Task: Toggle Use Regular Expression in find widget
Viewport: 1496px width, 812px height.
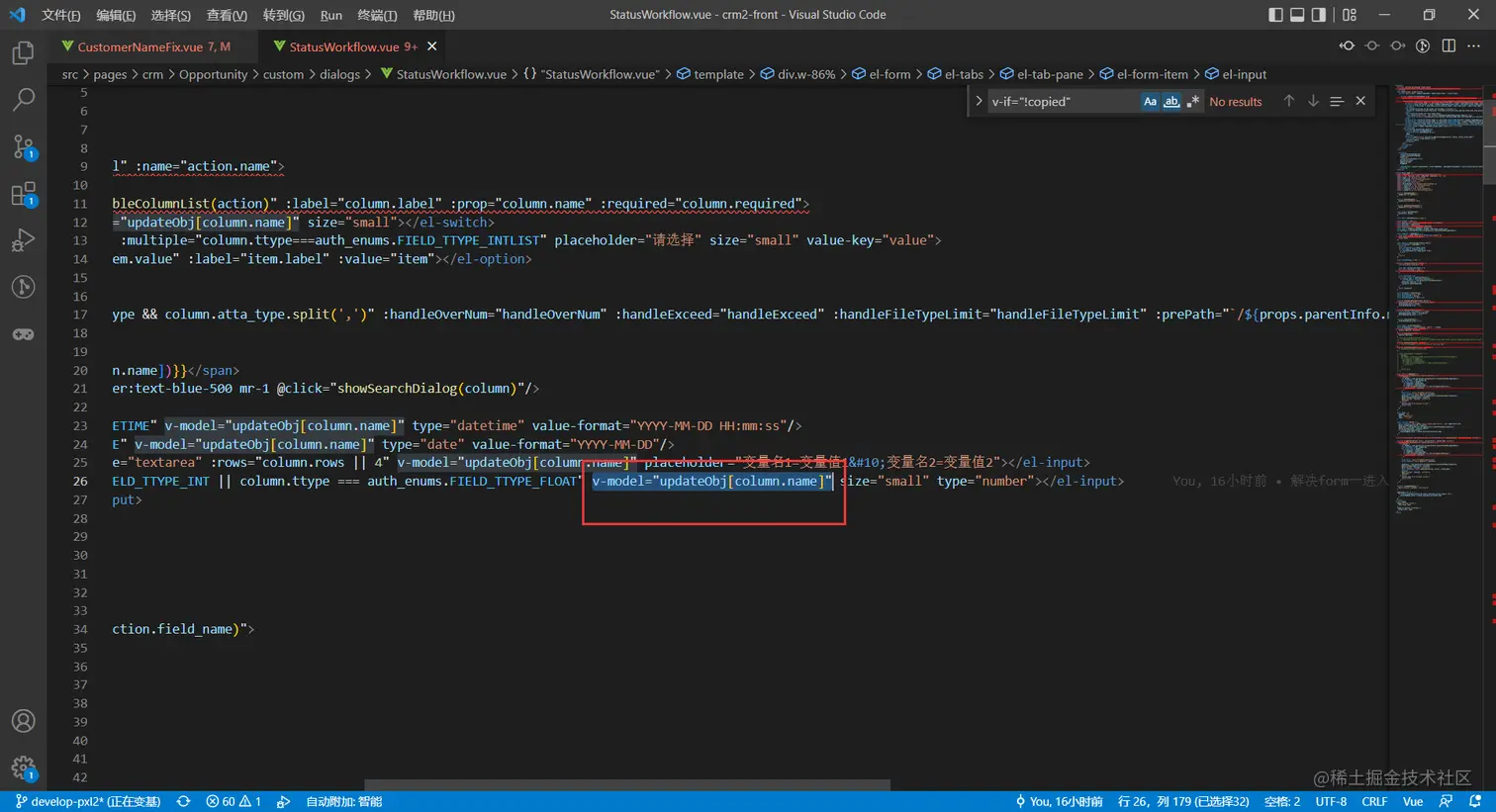Action: pyautogui.click(x=1192, y=102)
